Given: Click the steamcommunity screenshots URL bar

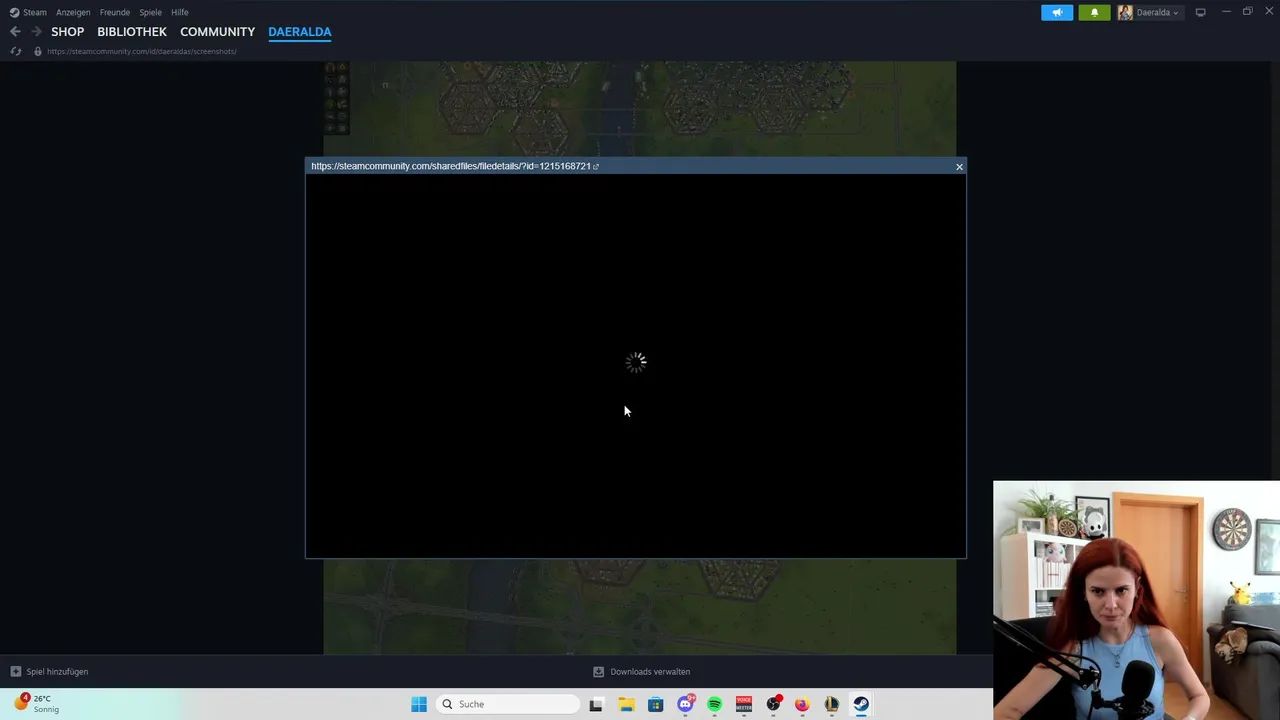Looking at the screenshot, I should click(142, 51).
